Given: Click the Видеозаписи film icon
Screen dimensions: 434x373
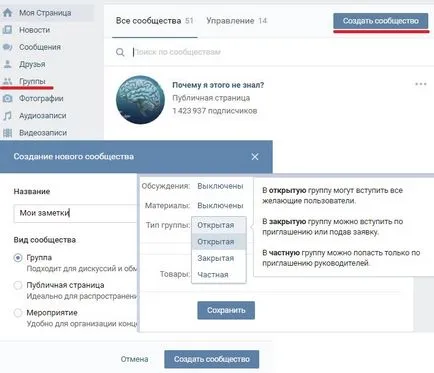Looking at the screenshot, I should (x=7, y=133).
